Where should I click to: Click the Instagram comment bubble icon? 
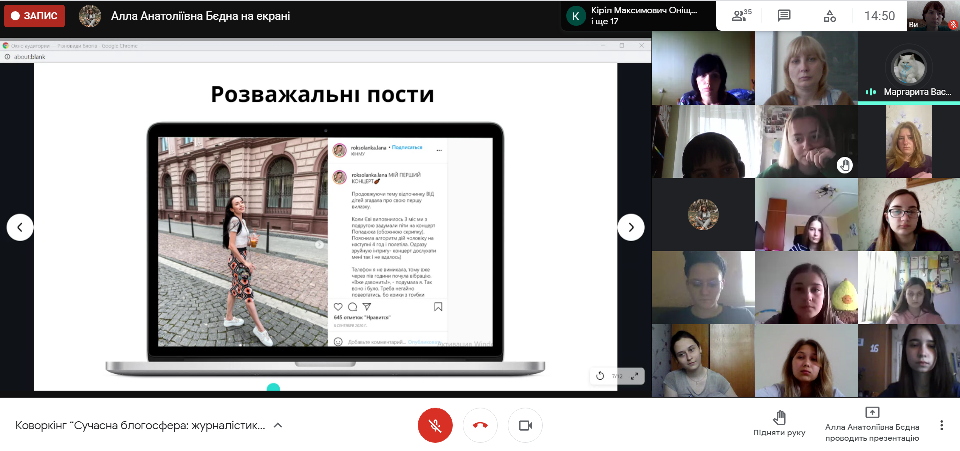(353, 307)
